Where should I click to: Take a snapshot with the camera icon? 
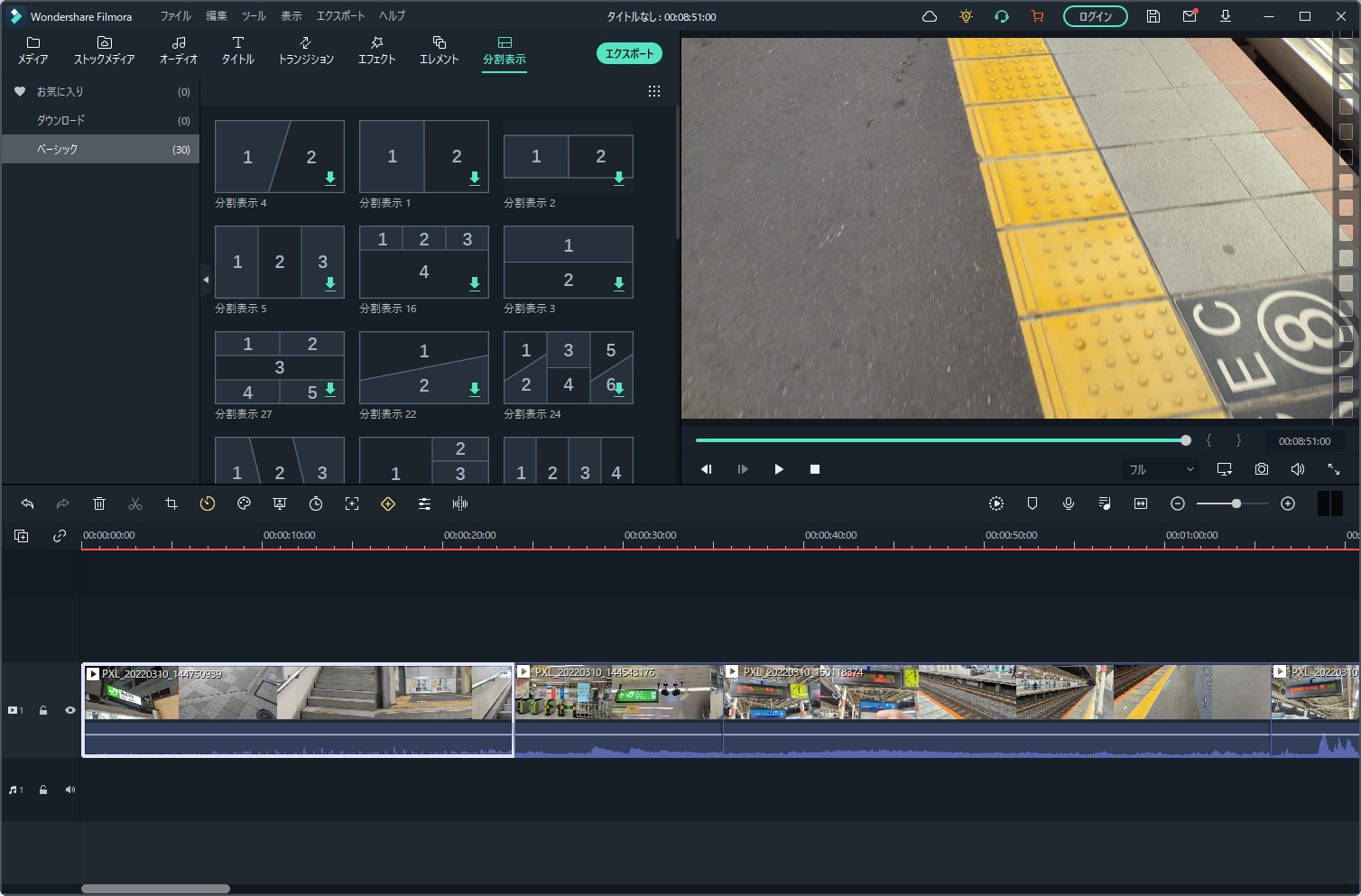coord(1261,469)
